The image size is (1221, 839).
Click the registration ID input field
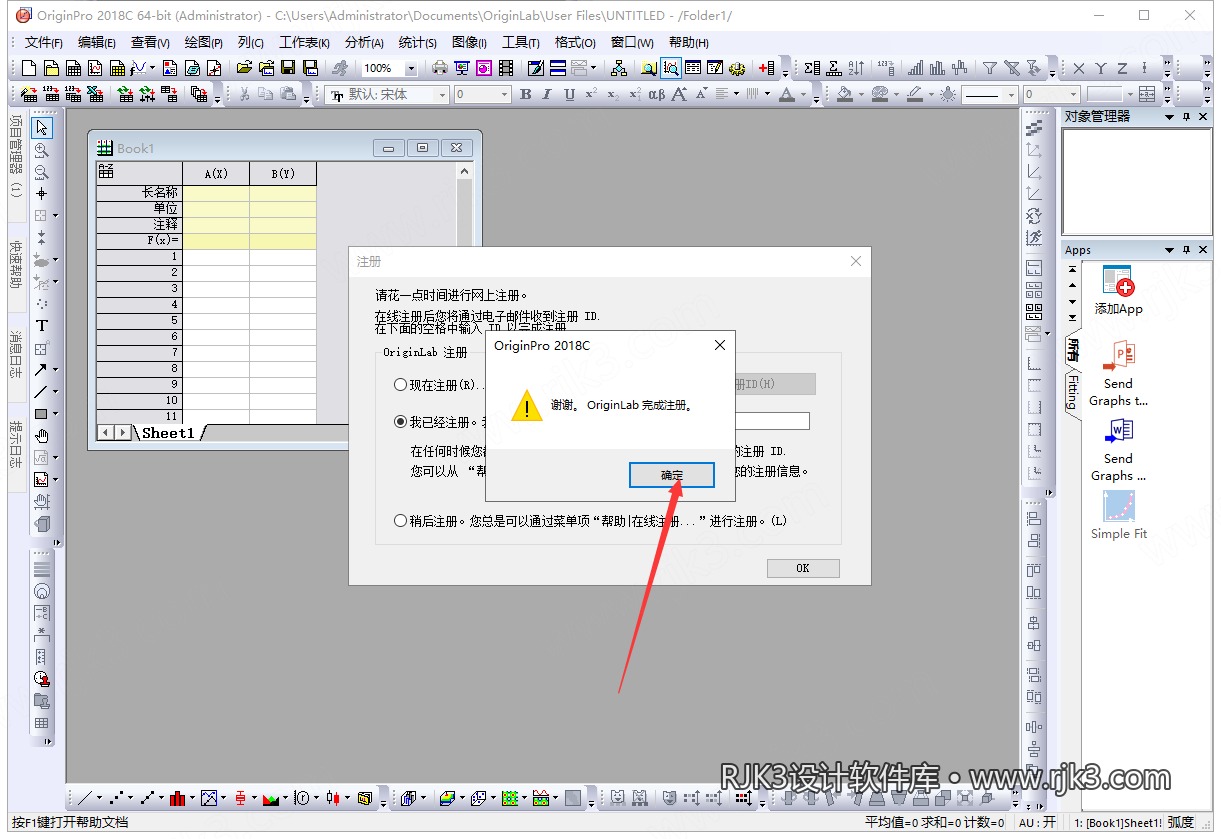(x=772, y=422)
